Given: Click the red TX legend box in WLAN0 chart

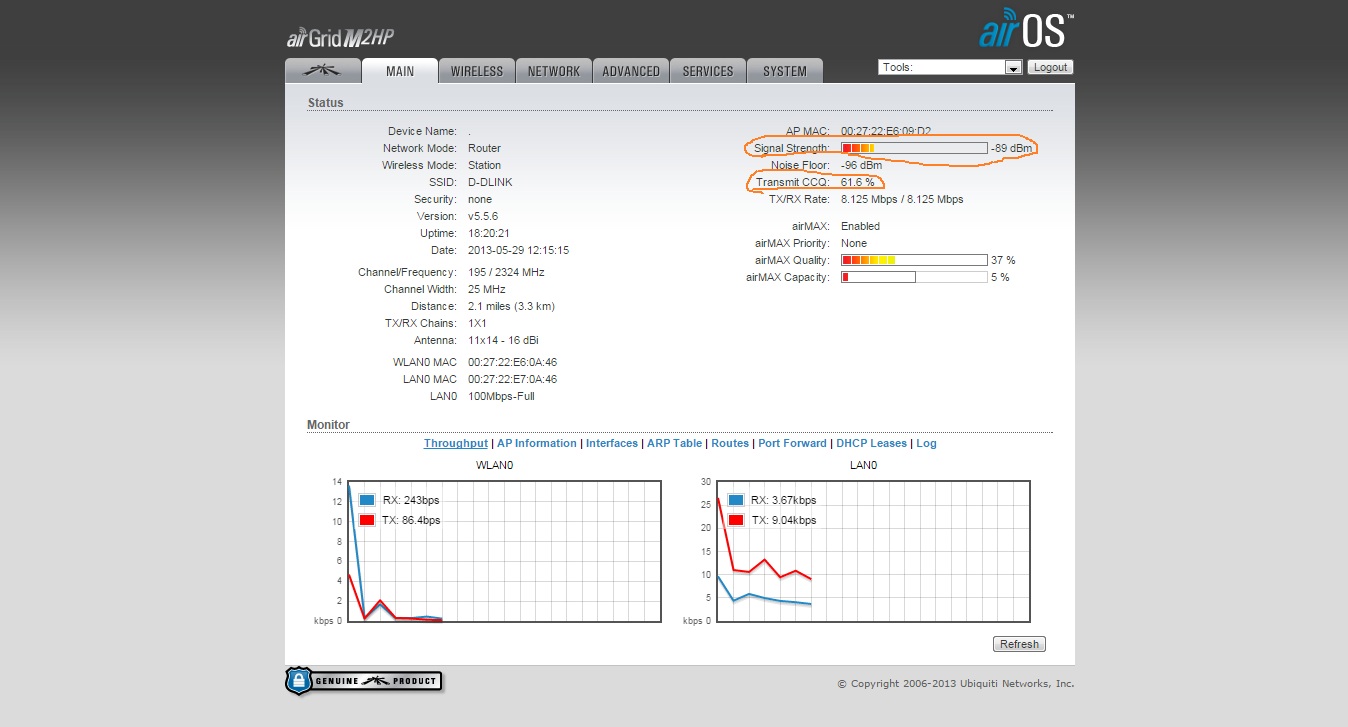Looking at the screenshot, I should 367,520.
